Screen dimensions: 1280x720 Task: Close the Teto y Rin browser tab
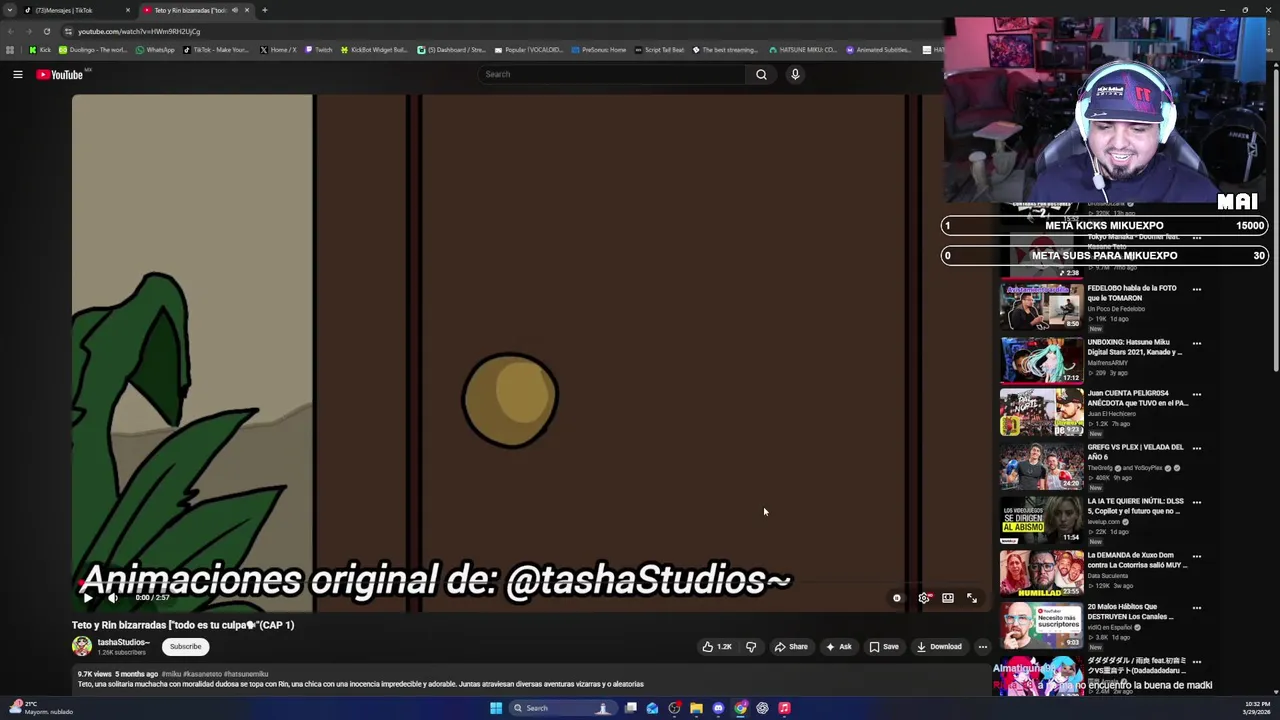pos(247,10)
